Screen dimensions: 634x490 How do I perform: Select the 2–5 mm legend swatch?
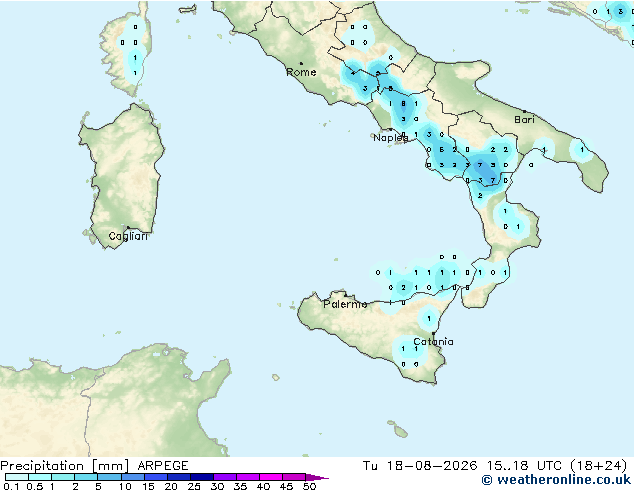click(x=86, y=477)
